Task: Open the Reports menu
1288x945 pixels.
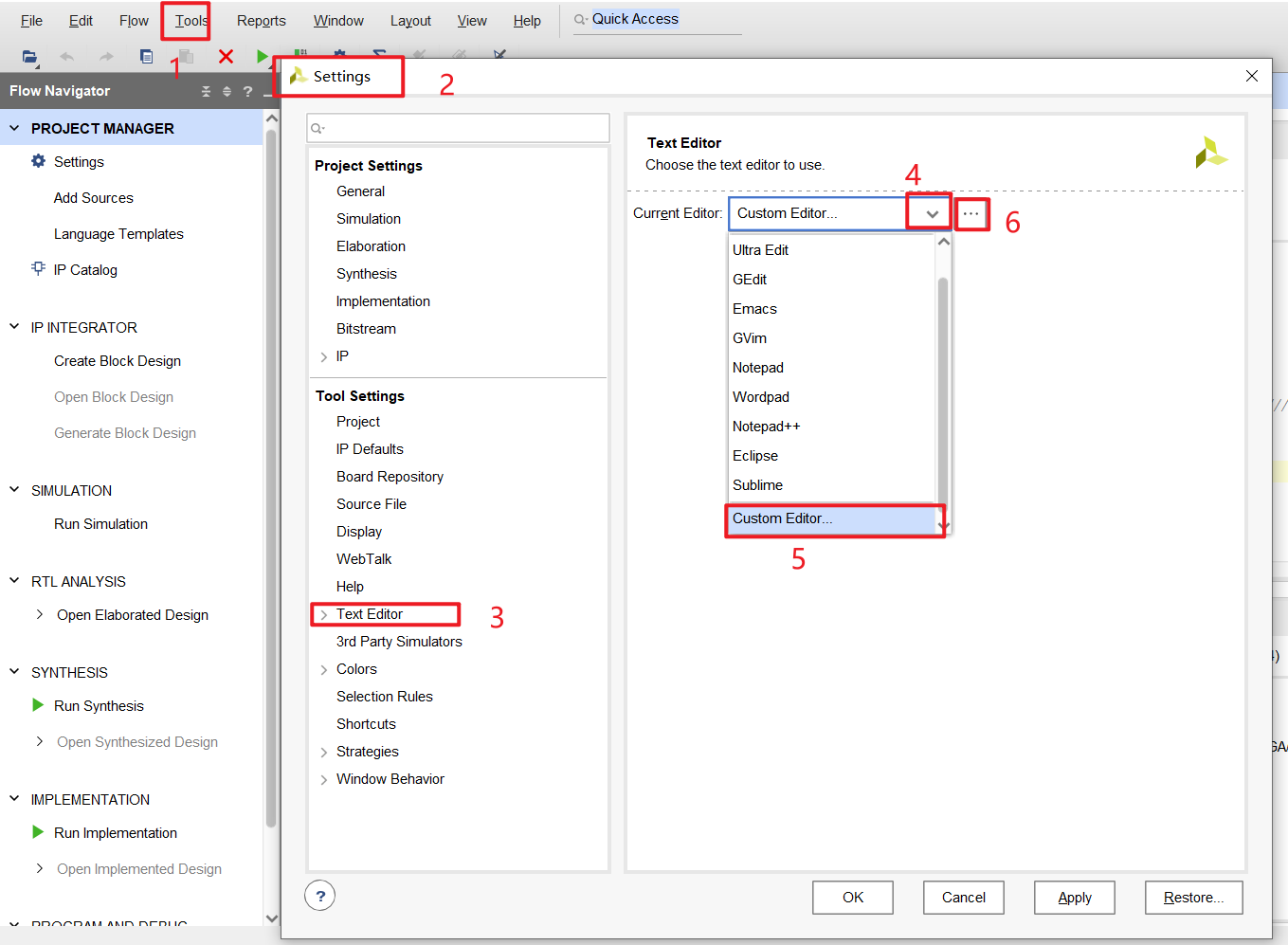Action: pos(261,20)
